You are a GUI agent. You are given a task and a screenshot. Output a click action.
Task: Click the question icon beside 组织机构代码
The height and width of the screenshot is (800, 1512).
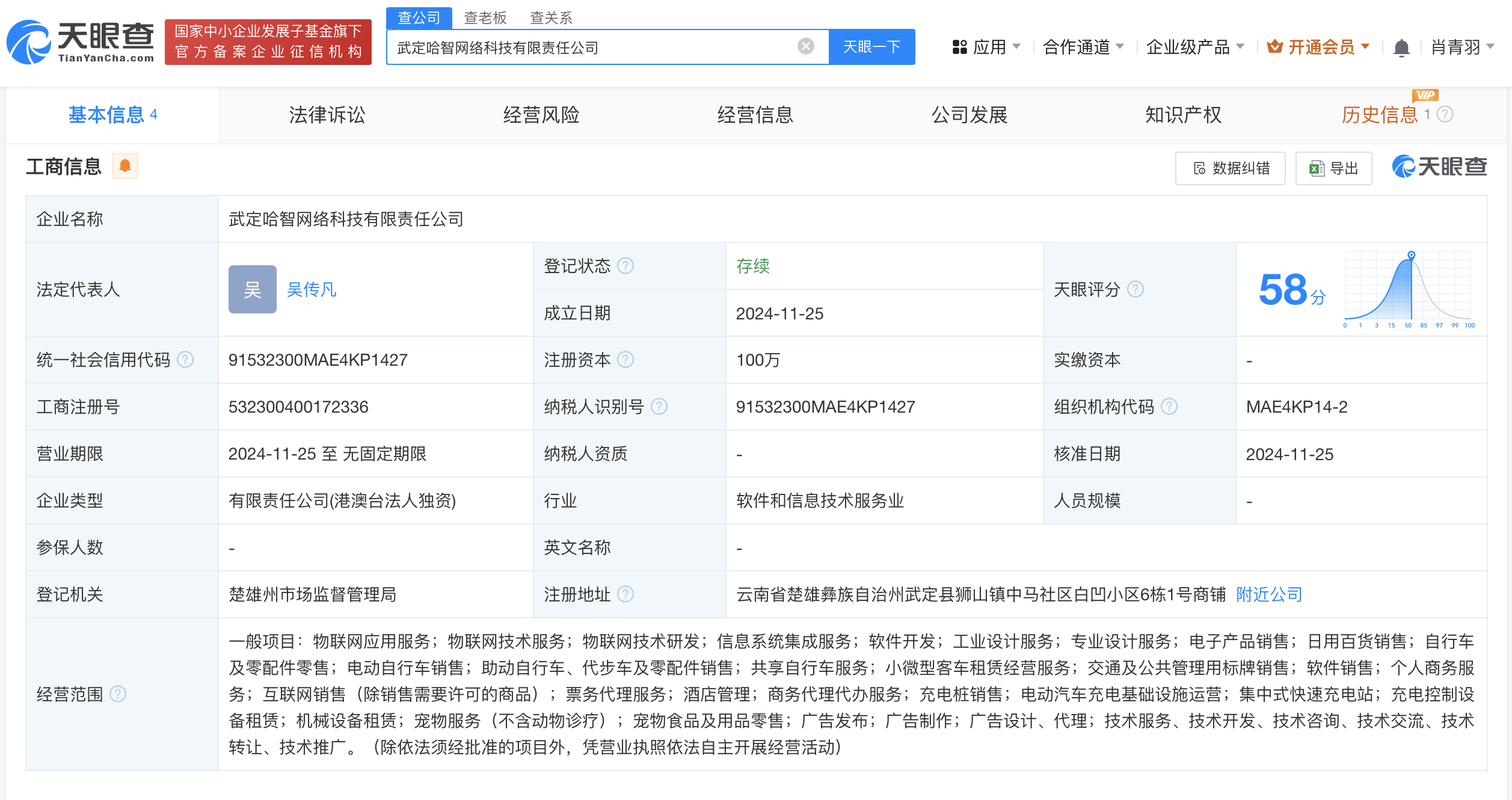[1169, 407]
